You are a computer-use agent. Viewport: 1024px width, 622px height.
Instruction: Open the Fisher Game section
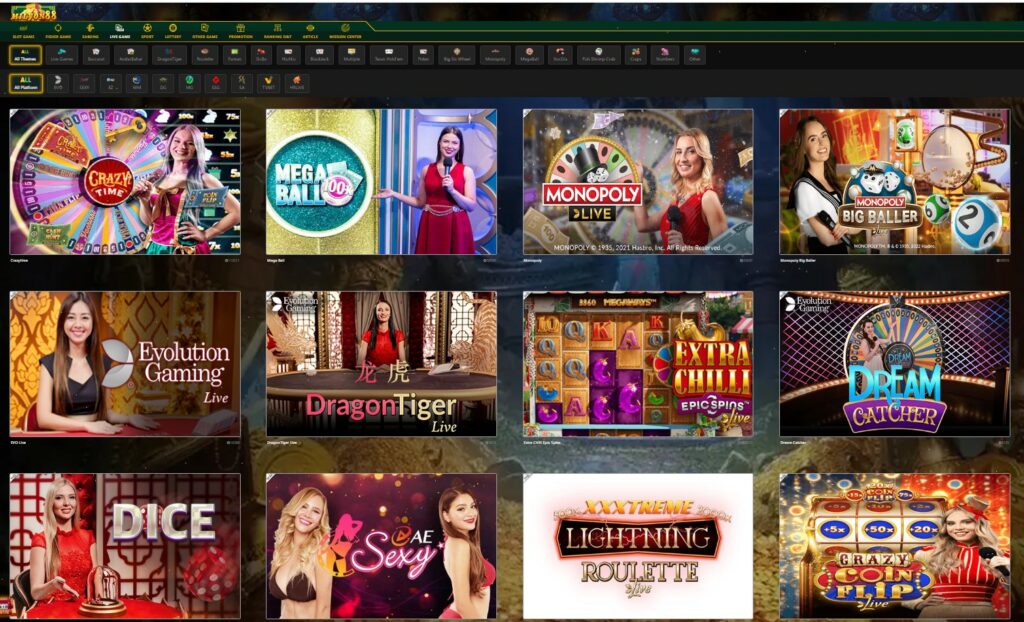[x=58, y=31]
